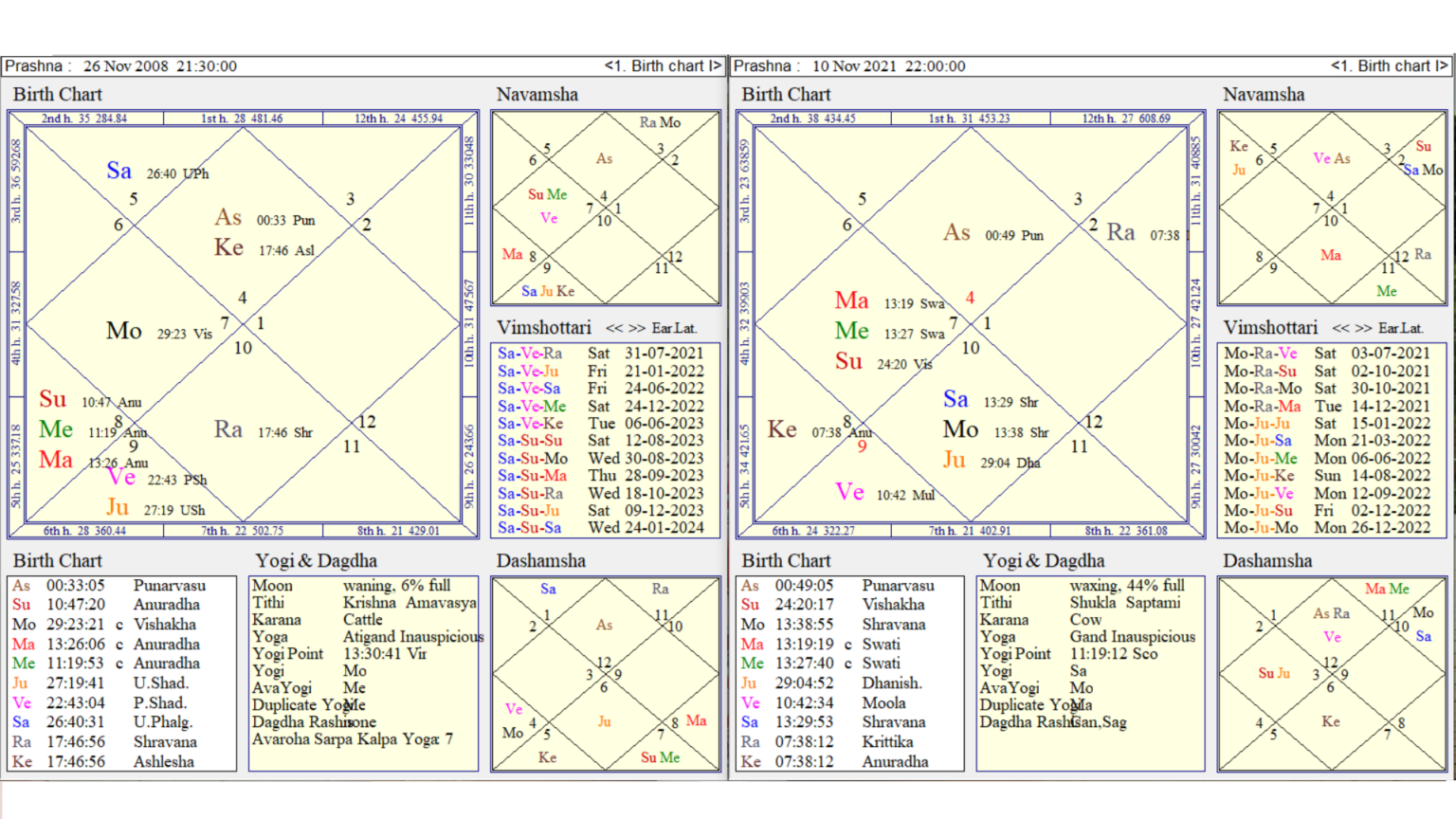Image resolution: width=1456 pixels, height=819 pixels.
Task: Click the Sun (Su) glyph in the left Birth Chart
Action: pos(52,400)
